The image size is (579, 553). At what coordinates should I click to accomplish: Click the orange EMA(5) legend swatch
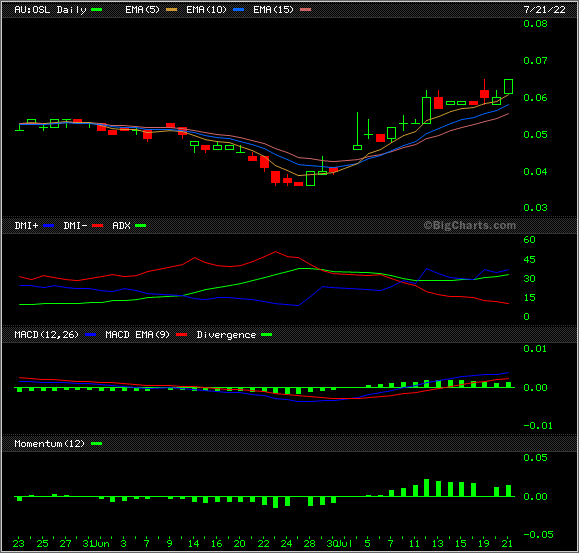[x=171, y=10]
